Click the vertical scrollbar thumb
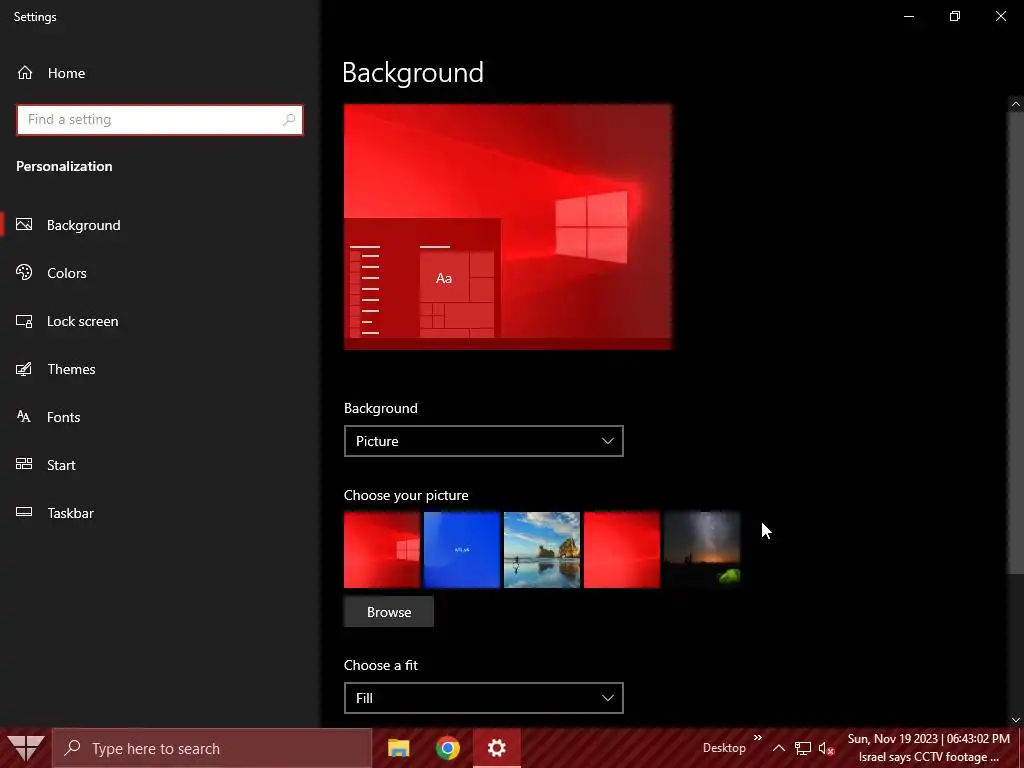1024x768 pixels. [x=1016, y=343]
